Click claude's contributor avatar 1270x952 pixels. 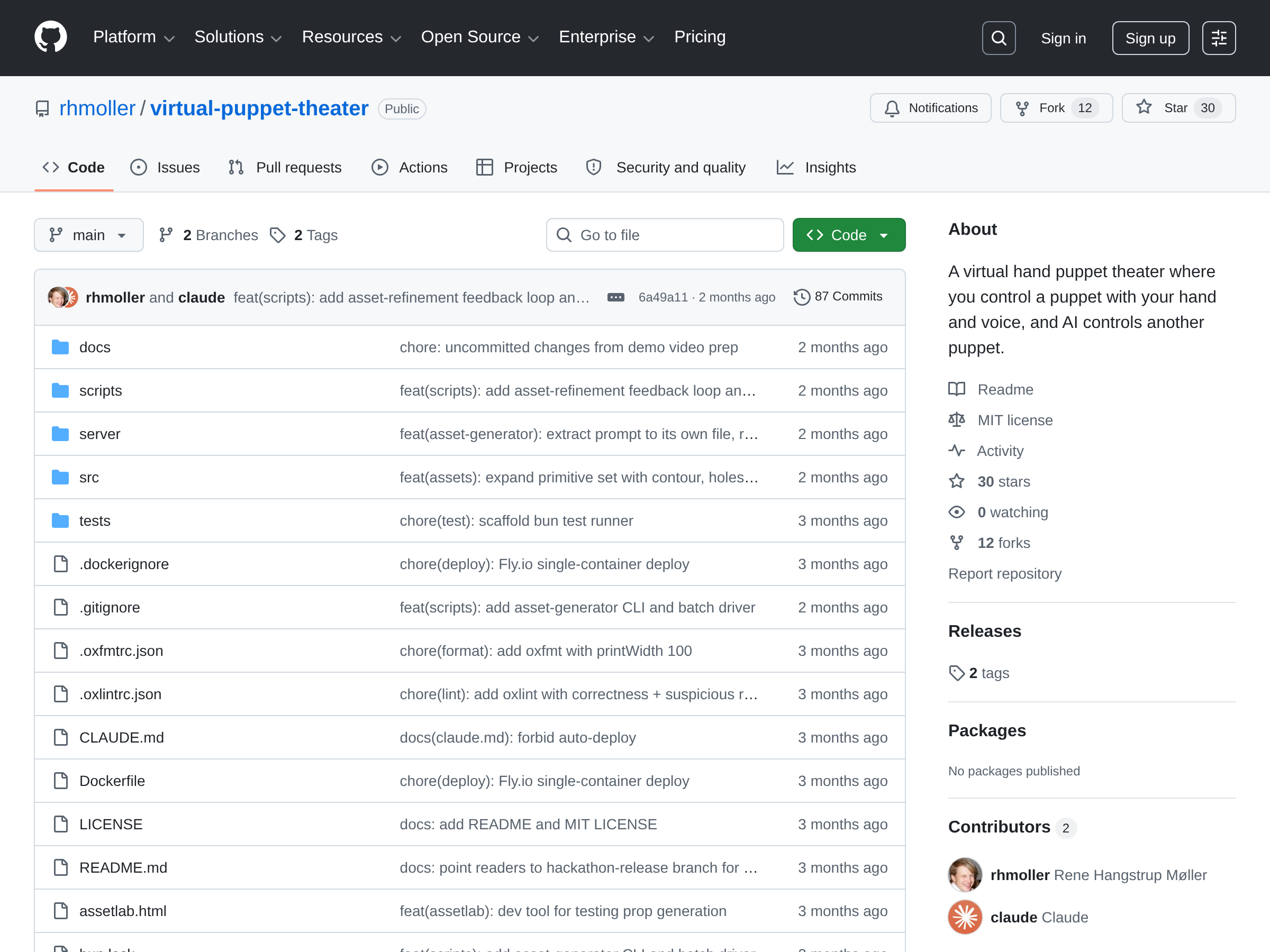coord(965,917)
